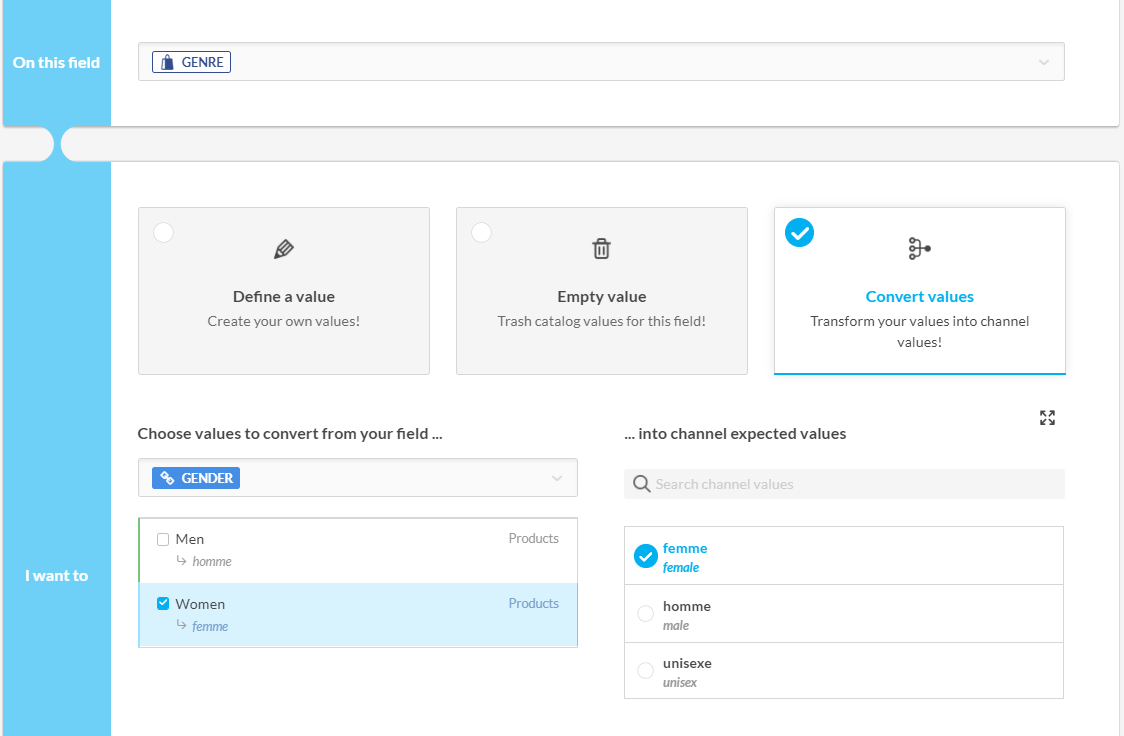
Task: Click the GENDER link tag
Action: click(x=196, y=478)
